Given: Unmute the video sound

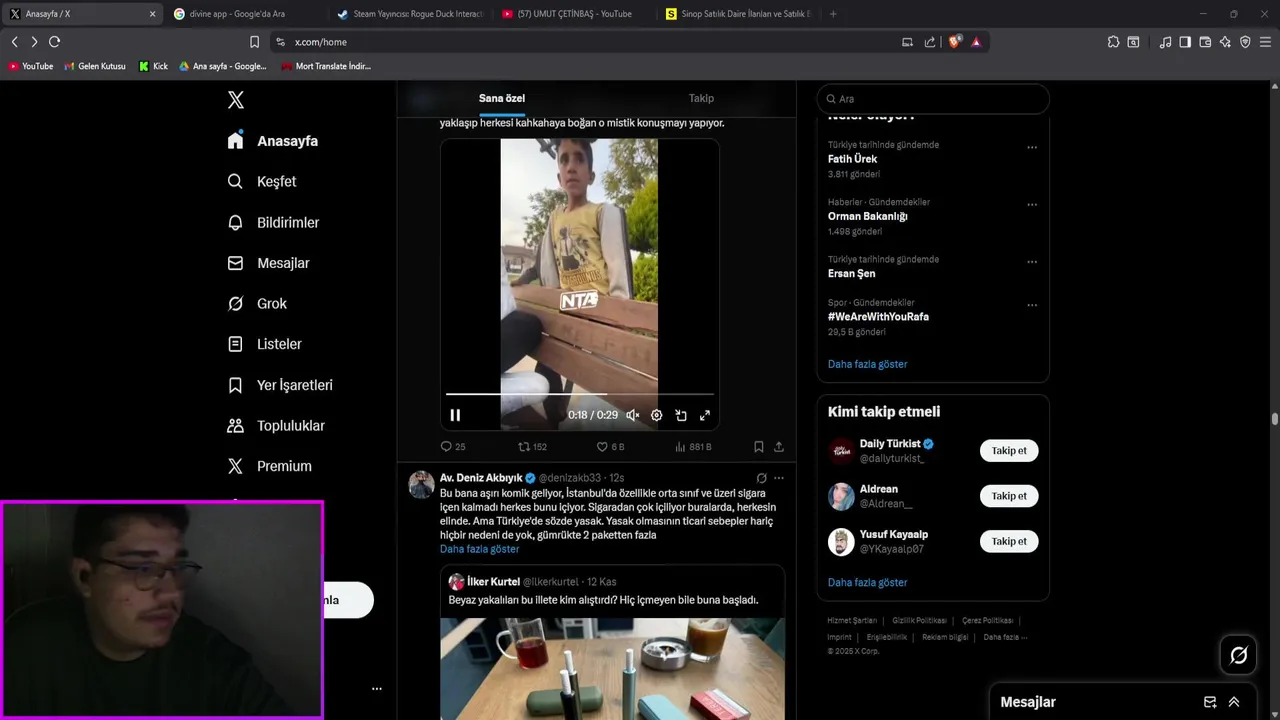Looking at the screenshot, I should tap(632, 415).
